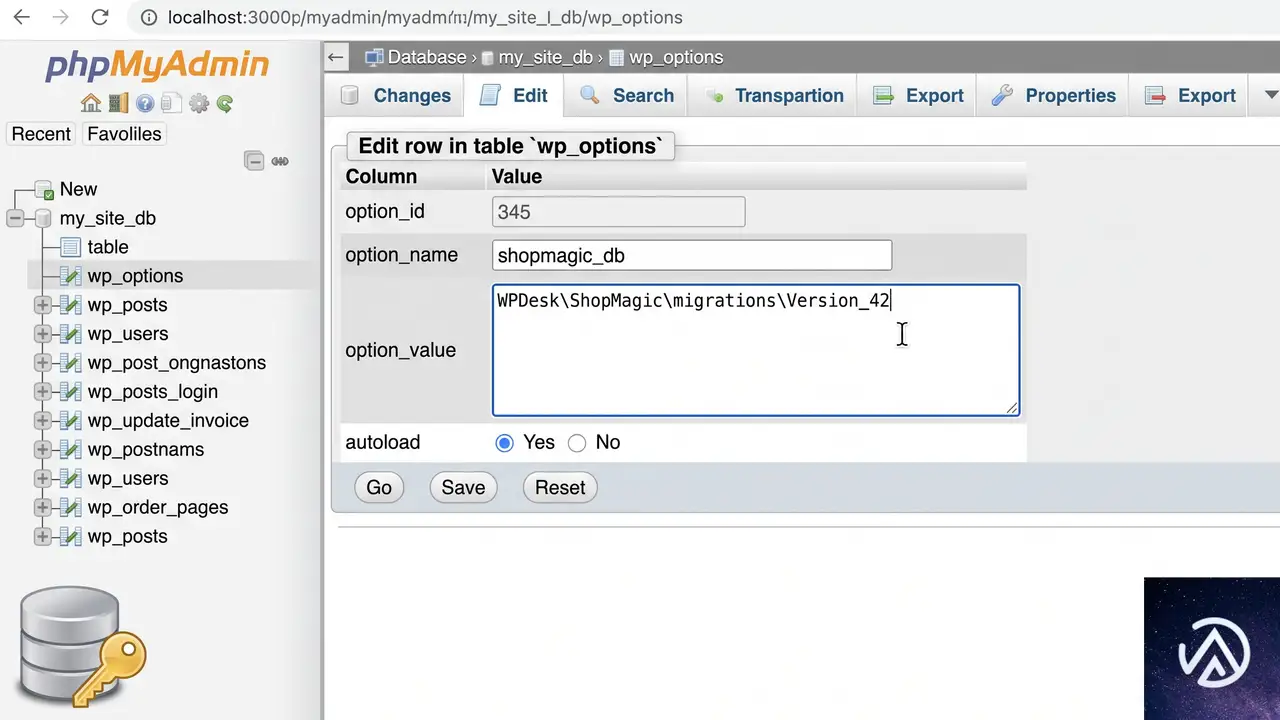Expand the wp_update_invoice tree node
This screenshot has height=720, width=1280.
(x=42, y=421)
